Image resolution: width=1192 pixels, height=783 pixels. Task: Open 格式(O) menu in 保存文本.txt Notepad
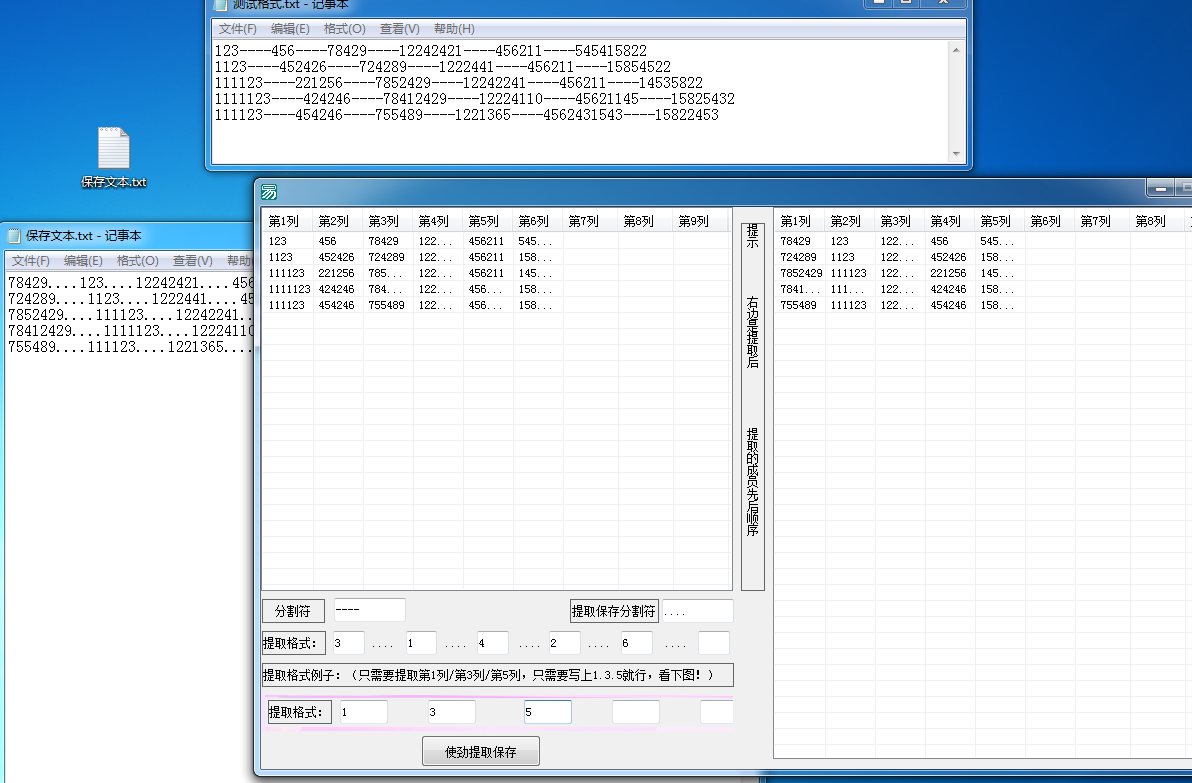coord(138,261)
